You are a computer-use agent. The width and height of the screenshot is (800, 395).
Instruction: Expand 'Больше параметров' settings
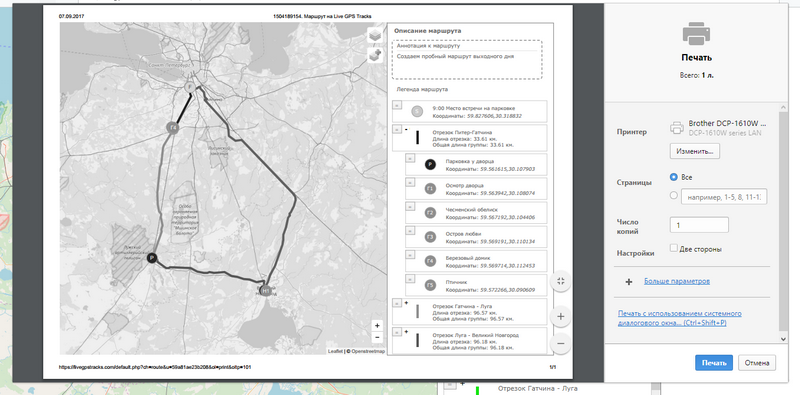coord(677,281)
